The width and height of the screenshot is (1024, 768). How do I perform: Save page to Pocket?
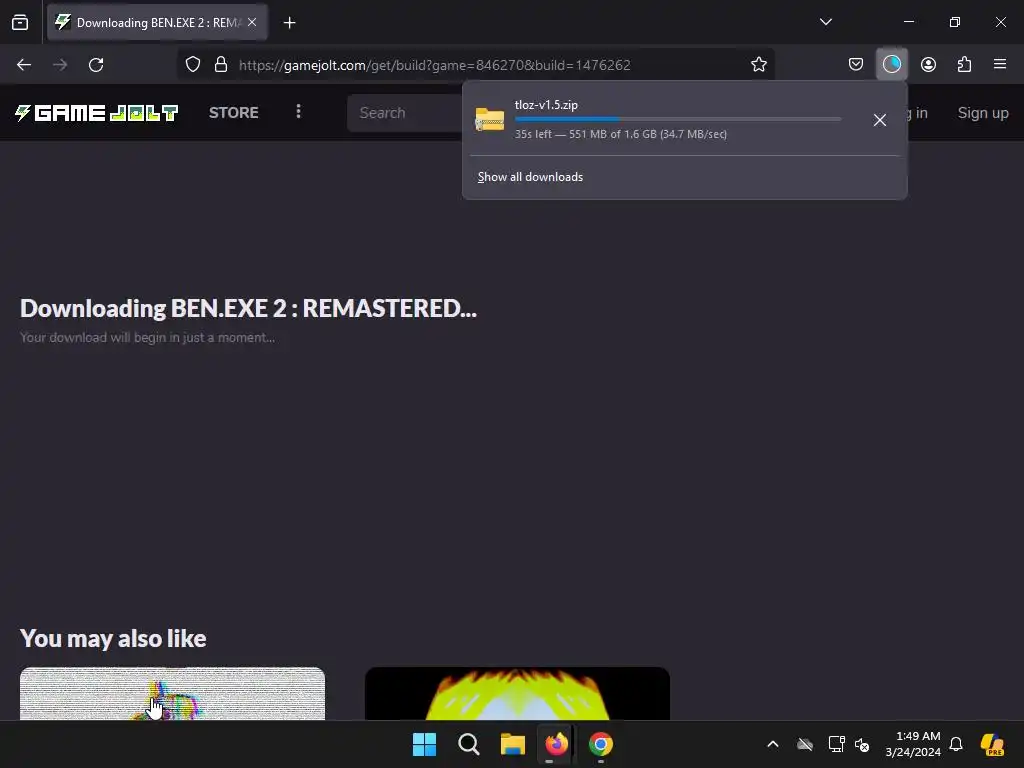856,64
